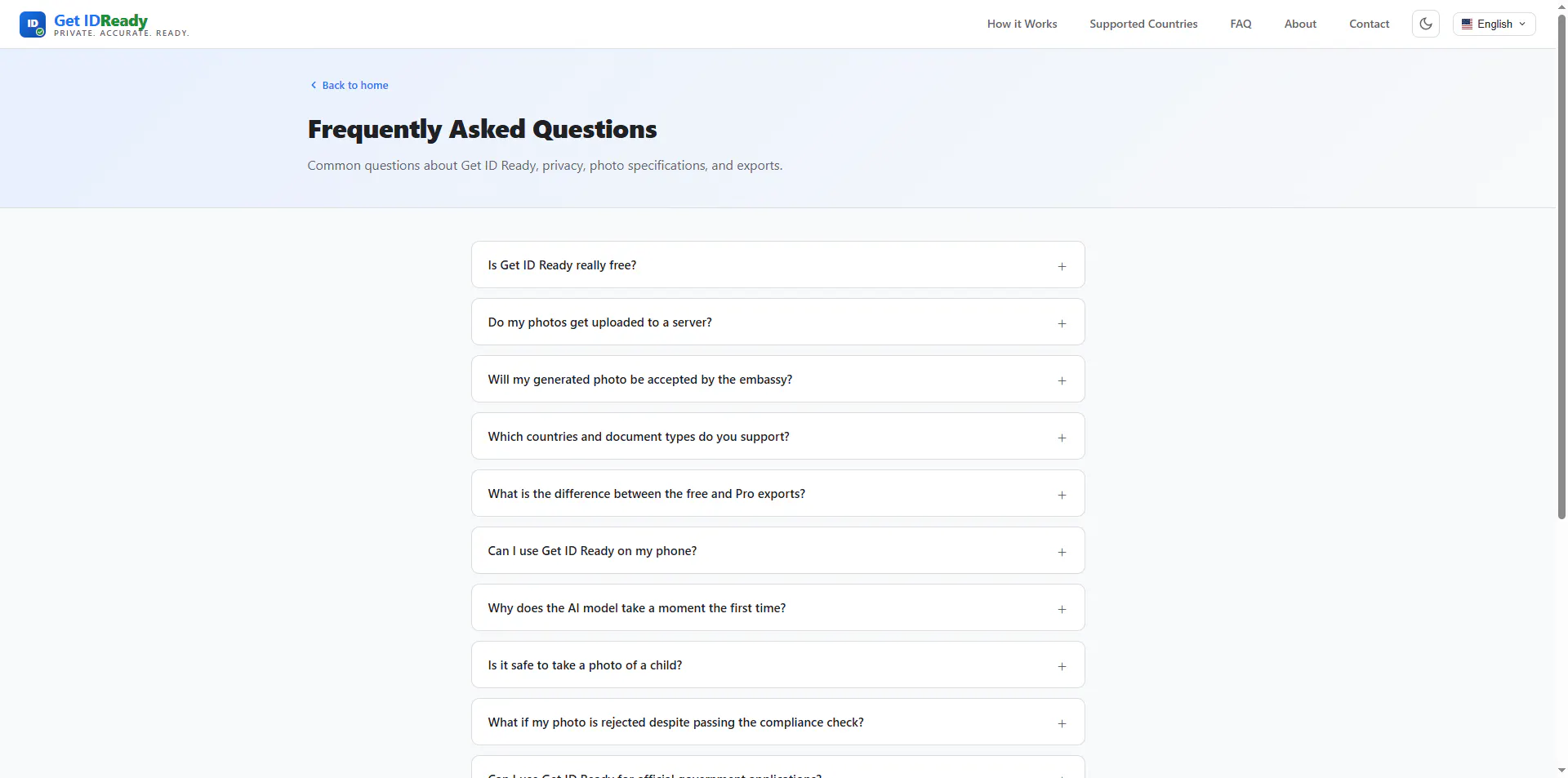Viewport: 1568px width, 778px height.
Task: Open the How it Works page
Action: tap(1022, 24)
